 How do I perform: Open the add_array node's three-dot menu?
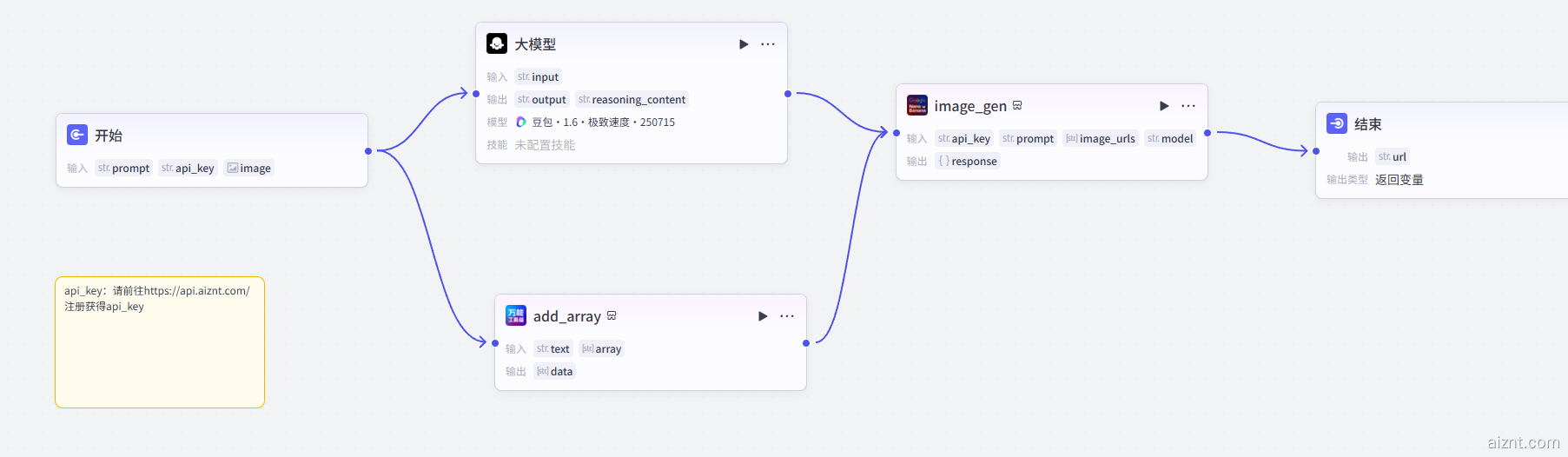click(x=787, y=316)
